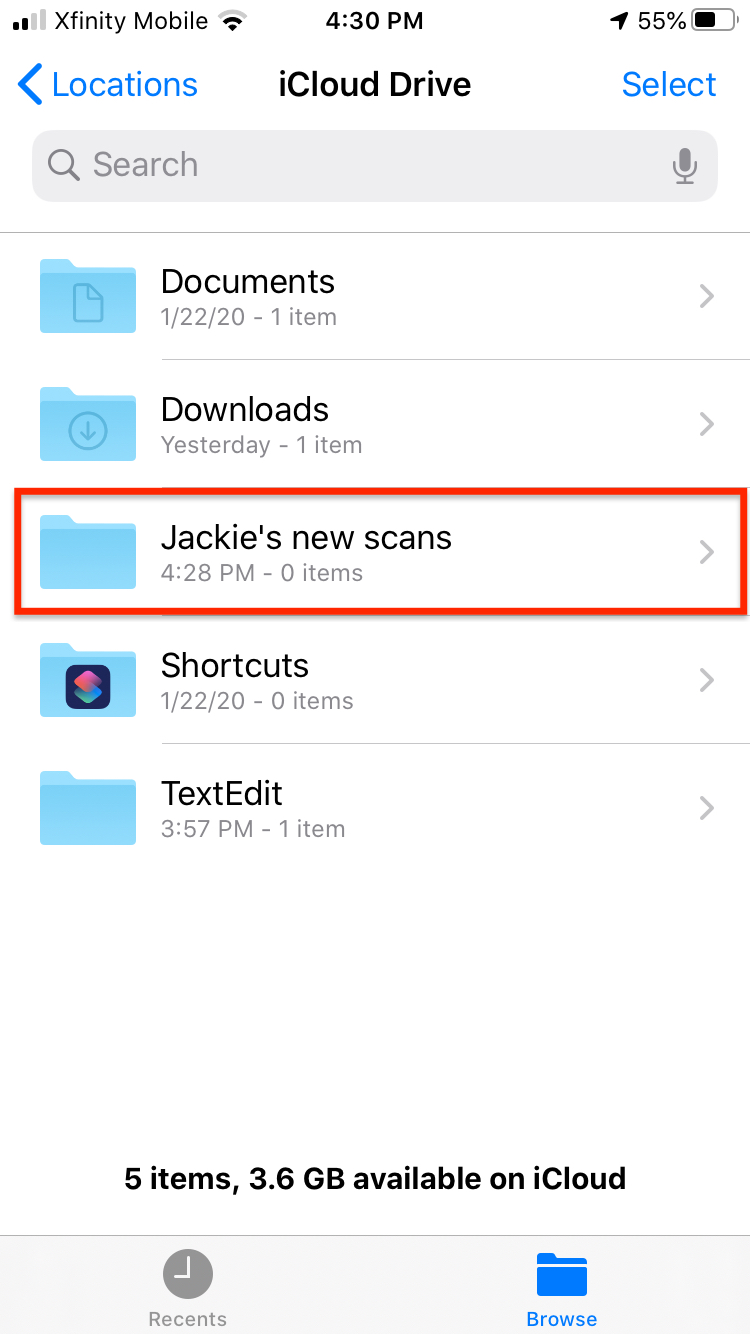
Task: Tap the Search text field
Action: point(375,166)
